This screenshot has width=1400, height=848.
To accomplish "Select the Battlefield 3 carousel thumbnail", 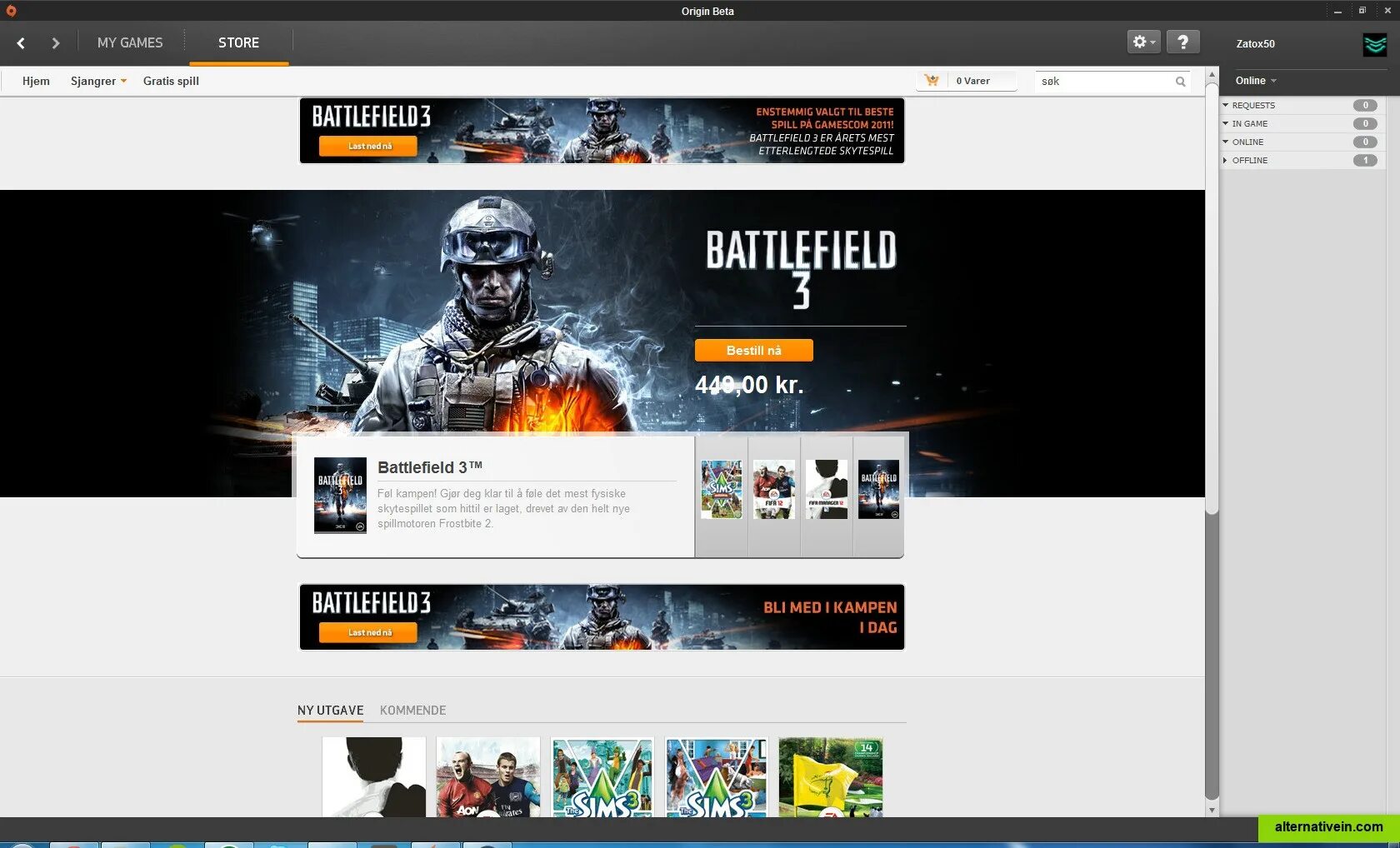I will 879,490.
